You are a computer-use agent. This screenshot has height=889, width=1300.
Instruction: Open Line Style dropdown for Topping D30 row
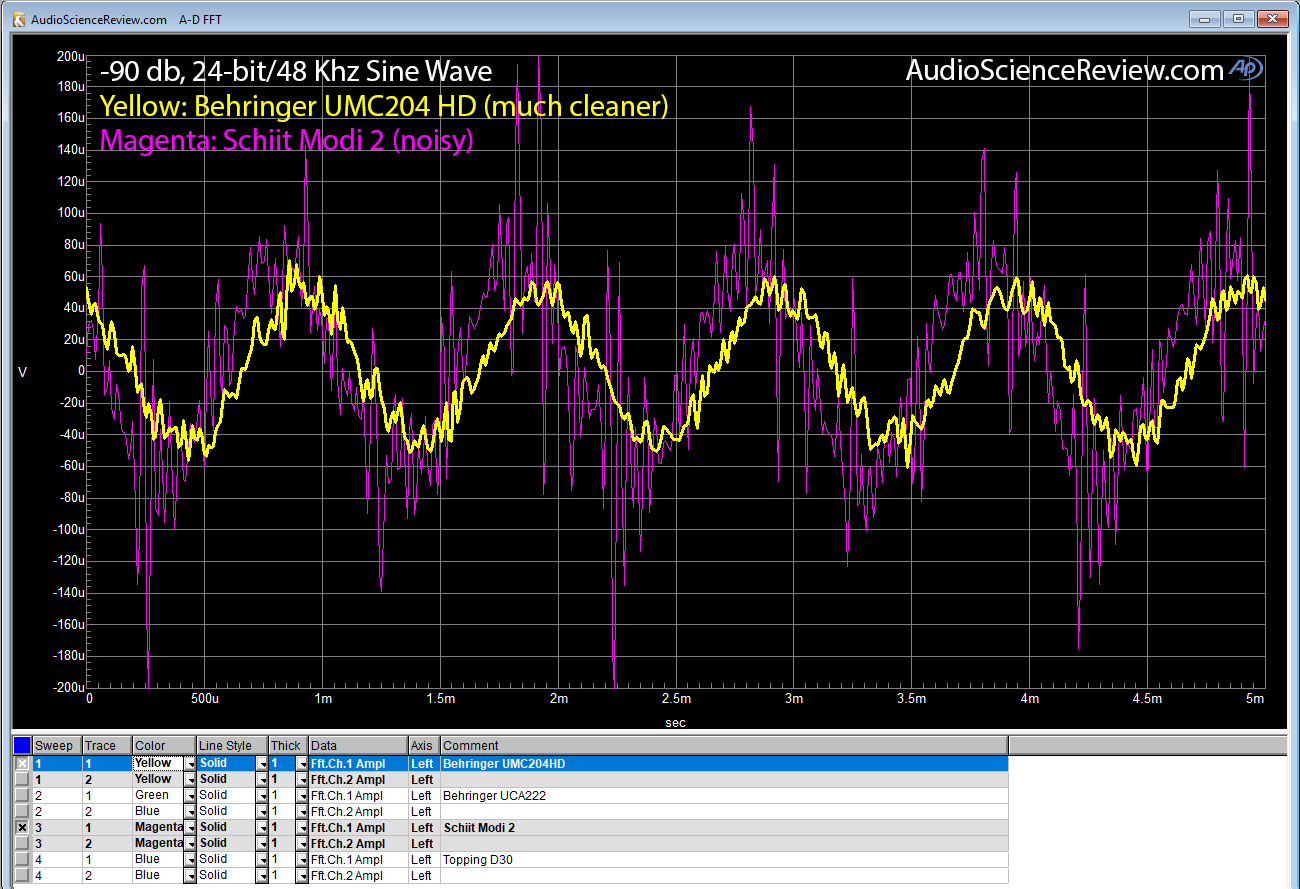pos(262,859)
